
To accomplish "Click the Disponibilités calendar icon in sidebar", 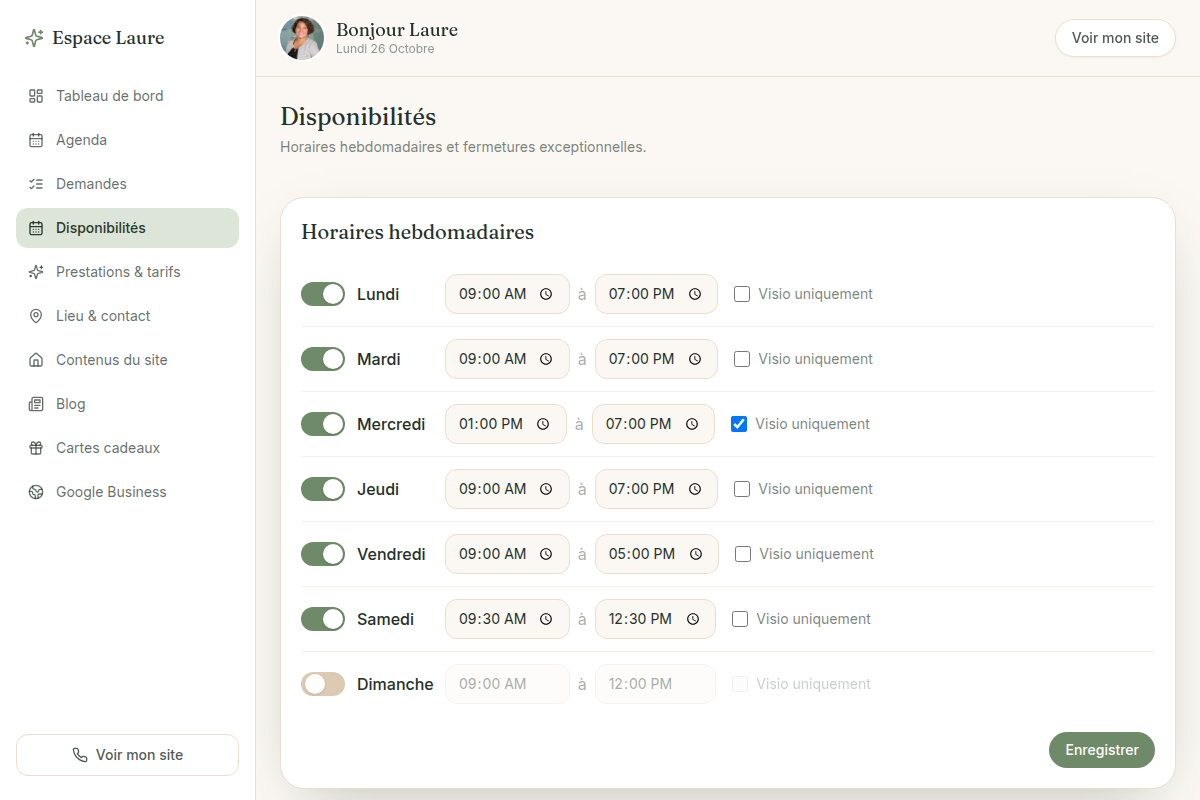I will (x=36, y=228).
